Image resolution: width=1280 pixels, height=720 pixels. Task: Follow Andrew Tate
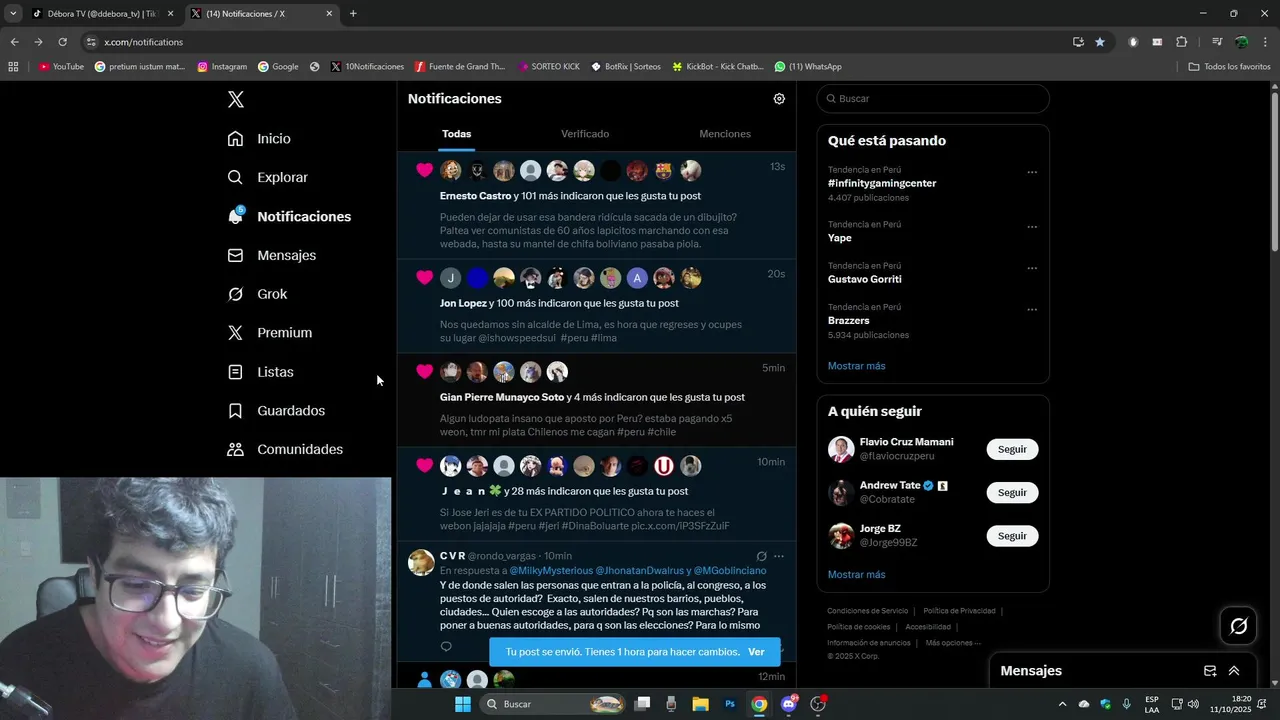pos(1012,492)
